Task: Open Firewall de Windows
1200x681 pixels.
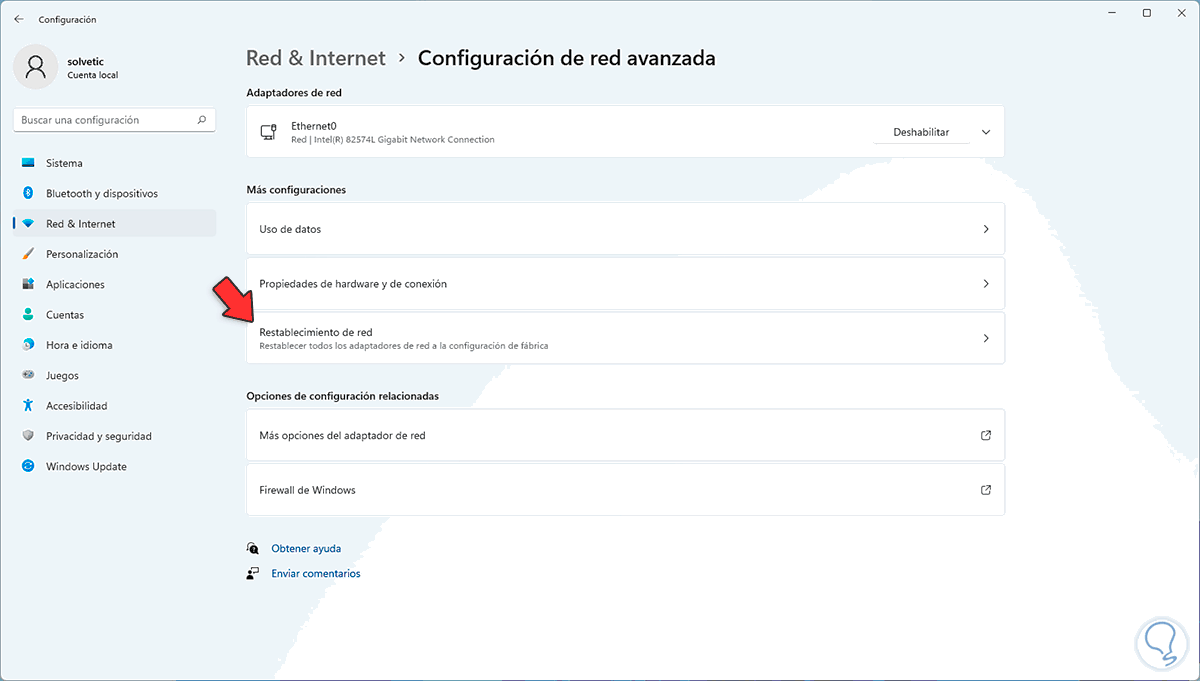Action: [x=625, y=490]
